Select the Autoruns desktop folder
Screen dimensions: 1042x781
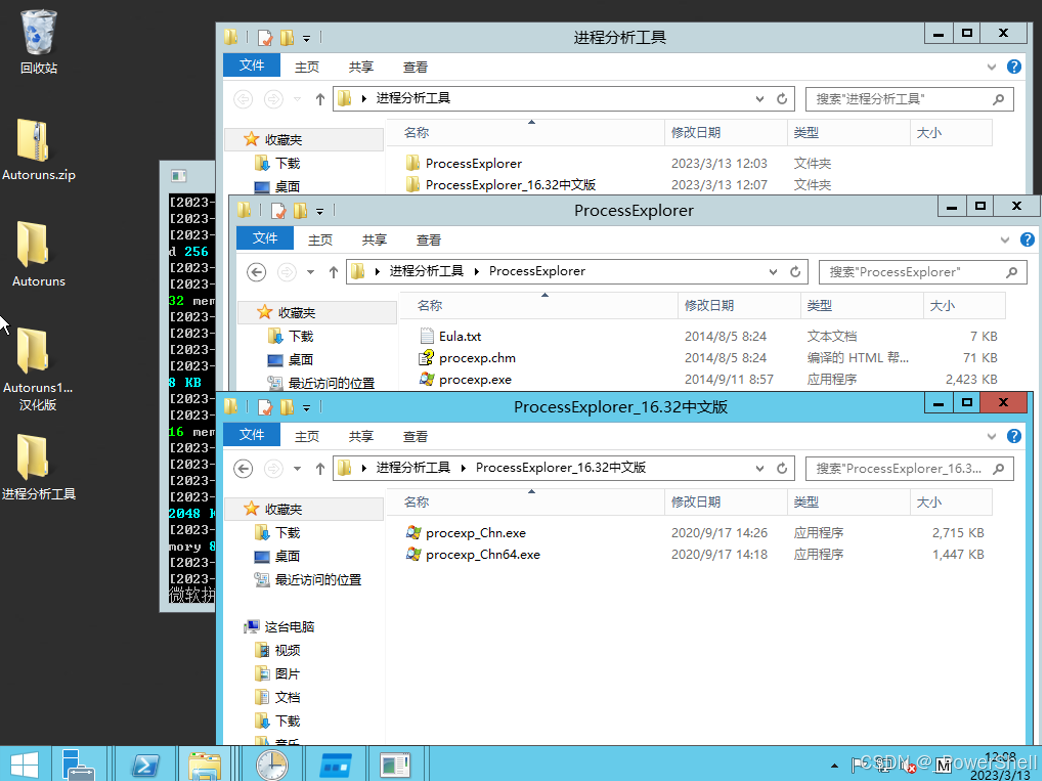(x=39, y=255)
